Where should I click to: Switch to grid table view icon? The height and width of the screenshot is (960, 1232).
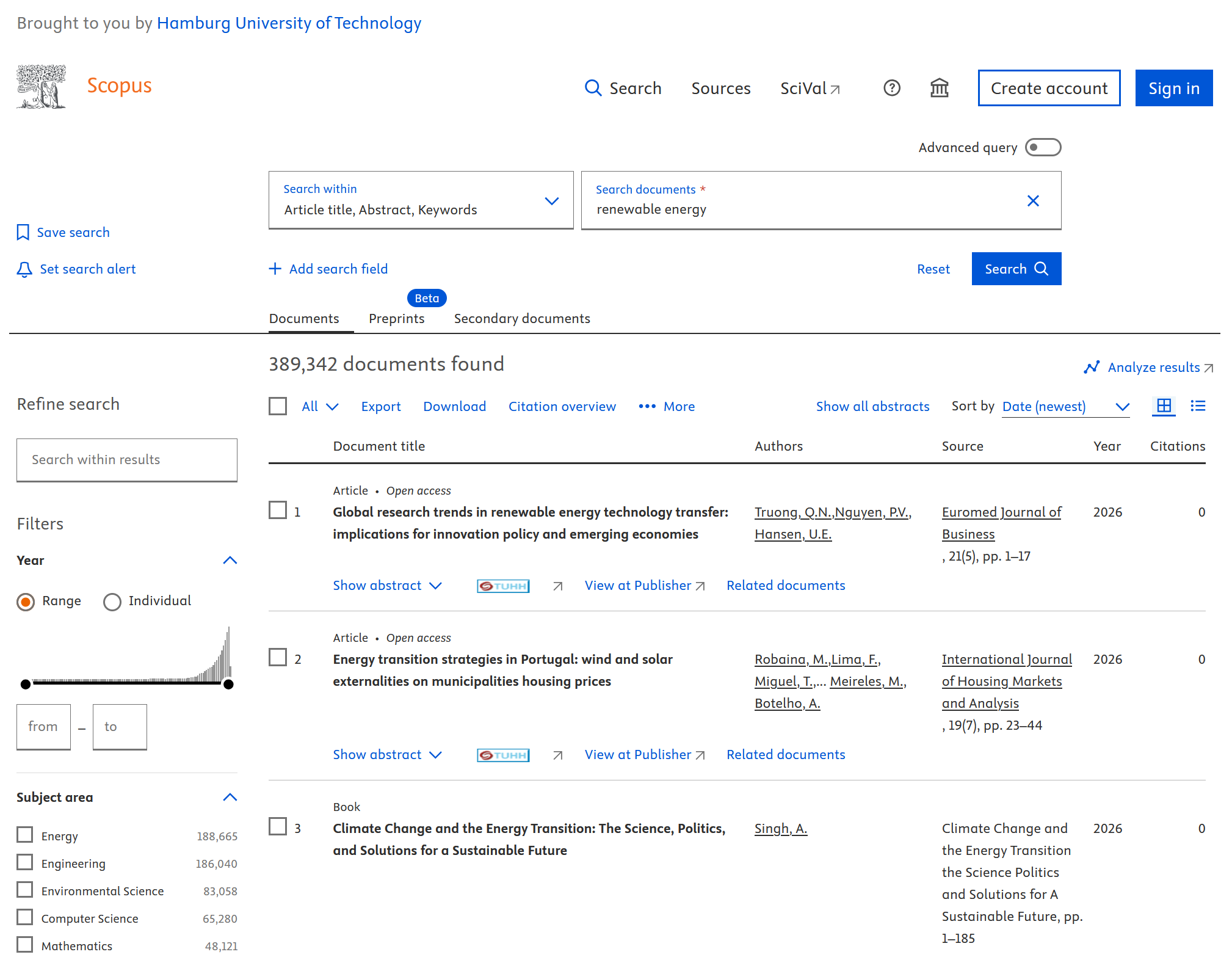[x=1164, y=406]
